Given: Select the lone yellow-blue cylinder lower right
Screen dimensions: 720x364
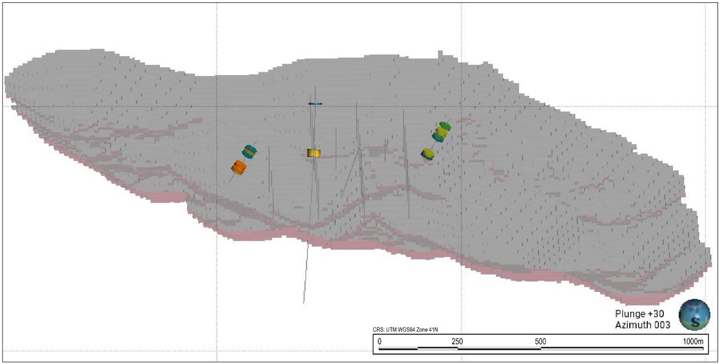Looking at the screenshot, I should click(x=428, y=154).
